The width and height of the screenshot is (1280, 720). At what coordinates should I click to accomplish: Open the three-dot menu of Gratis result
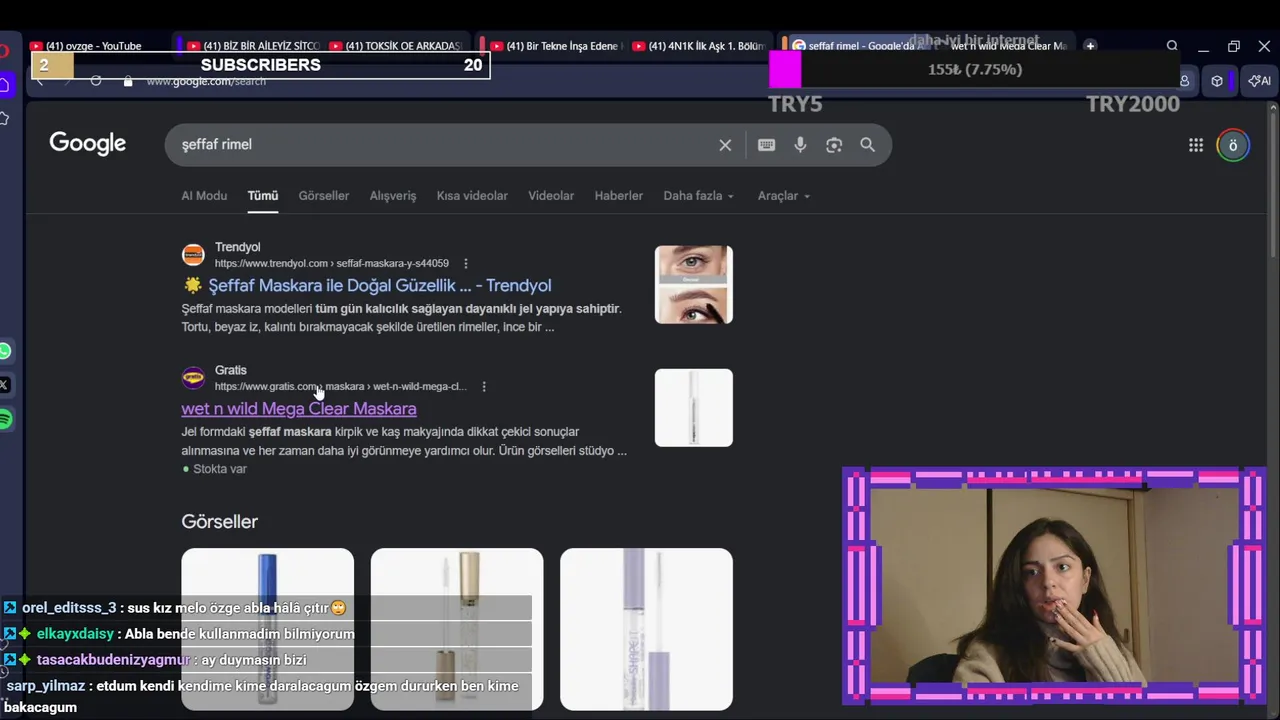click(x=484, y=387)
